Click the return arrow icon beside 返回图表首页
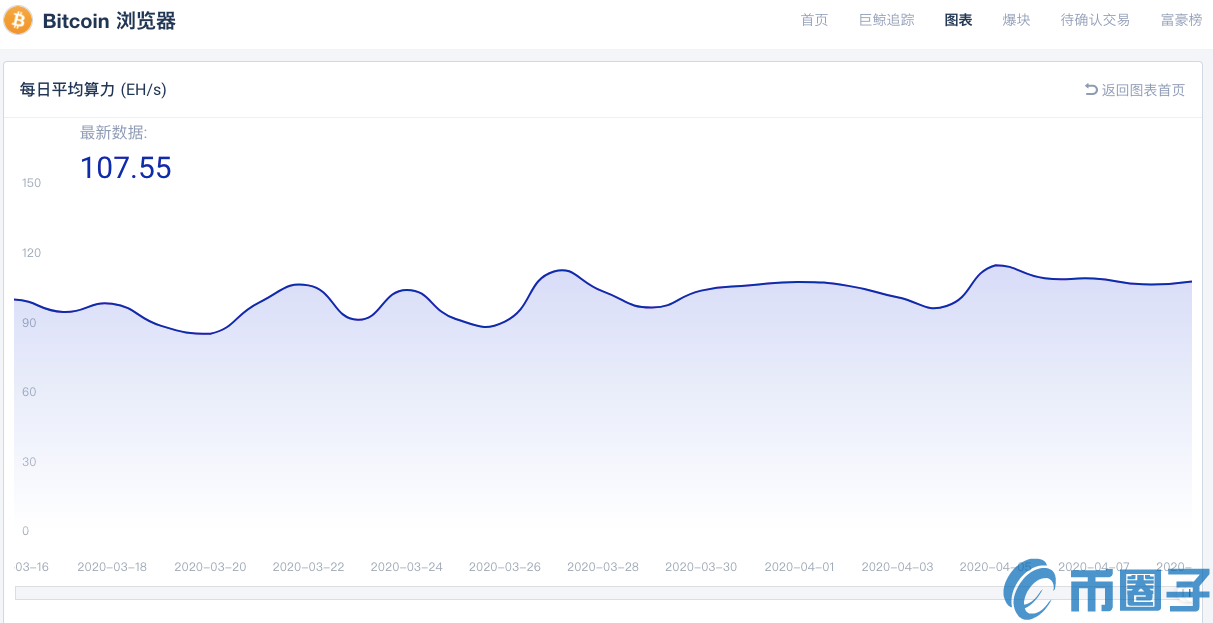Screen dimensions: 1213x623 [x=1090, y=89]
